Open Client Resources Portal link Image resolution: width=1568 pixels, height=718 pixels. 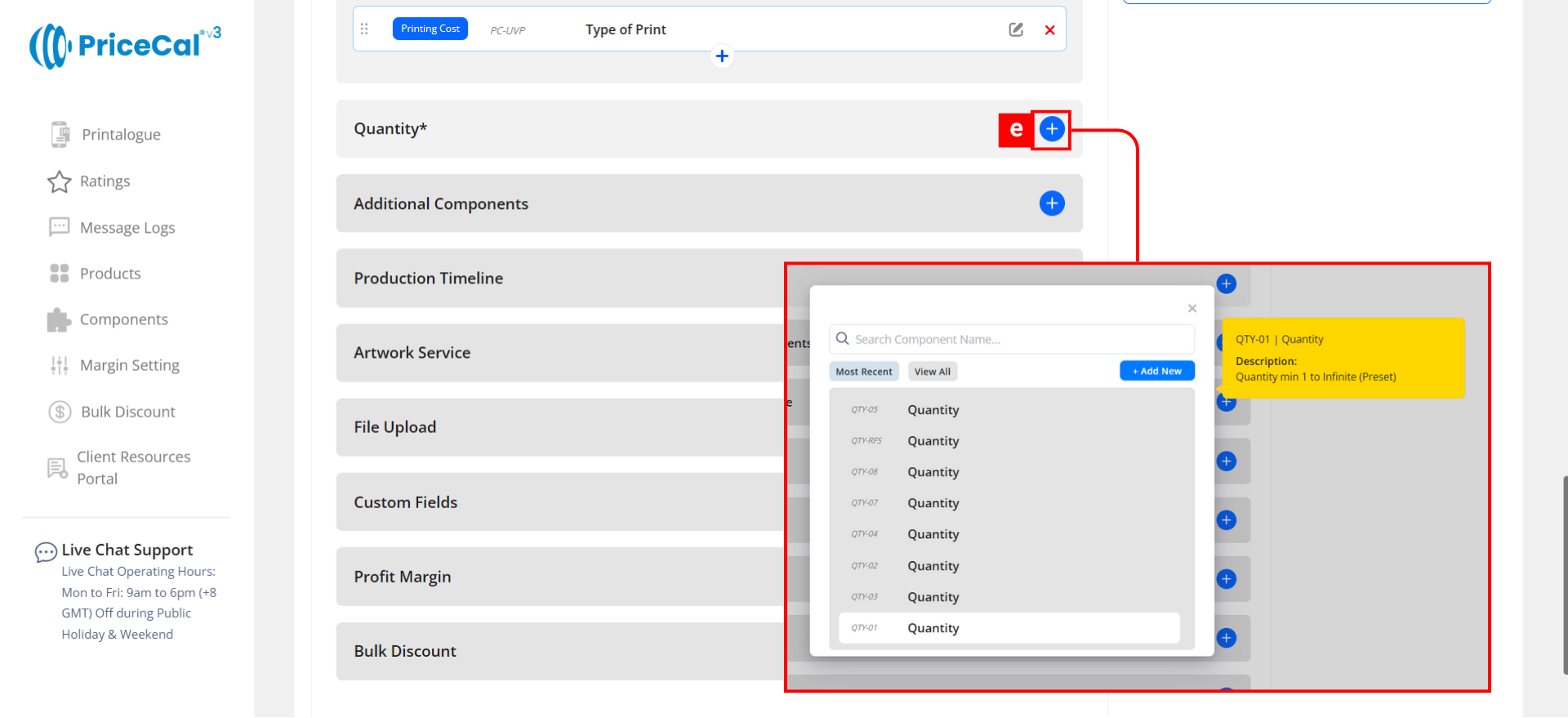tap(133, 467)
